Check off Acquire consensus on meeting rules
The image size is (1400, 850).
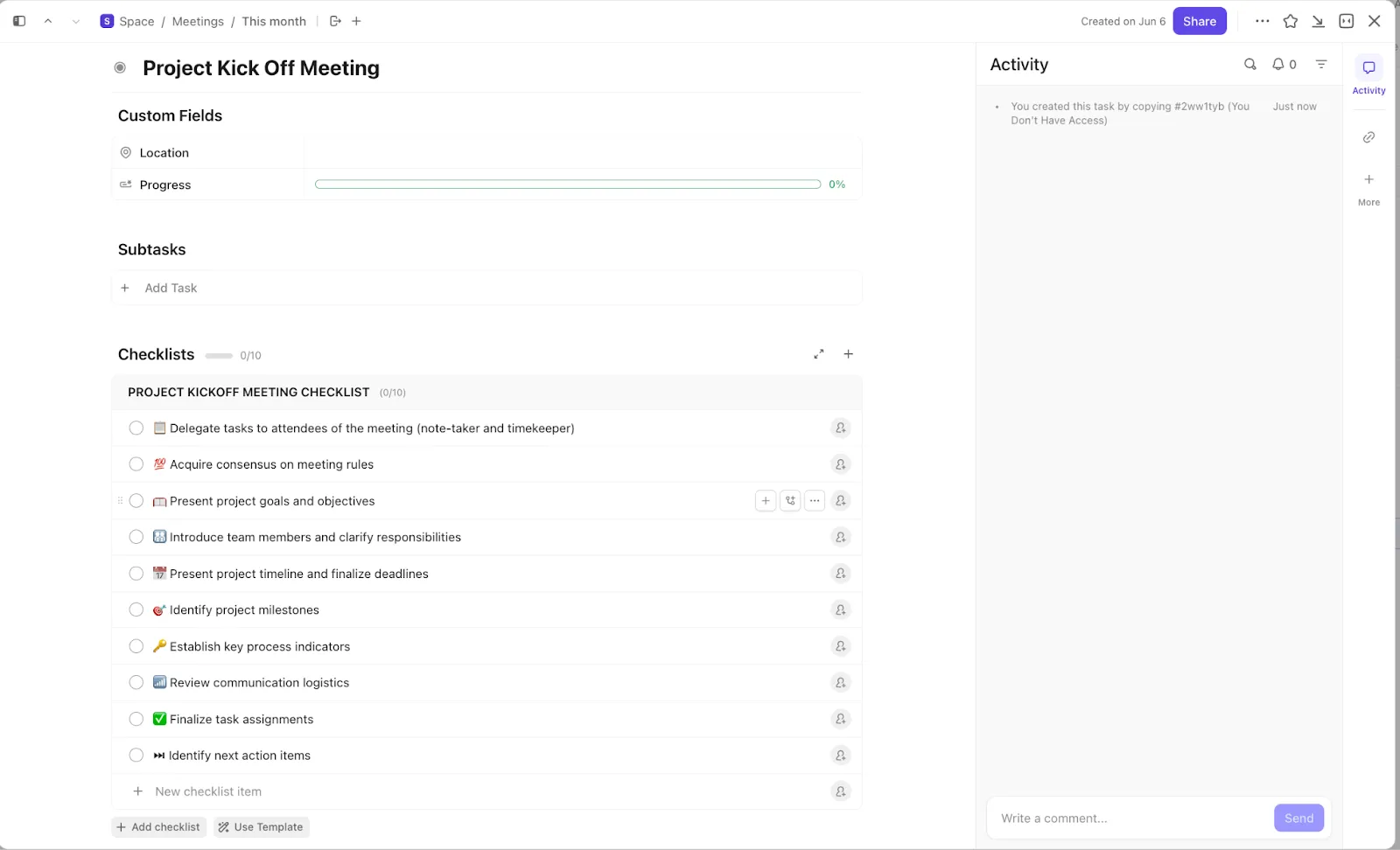click(136, 464)
